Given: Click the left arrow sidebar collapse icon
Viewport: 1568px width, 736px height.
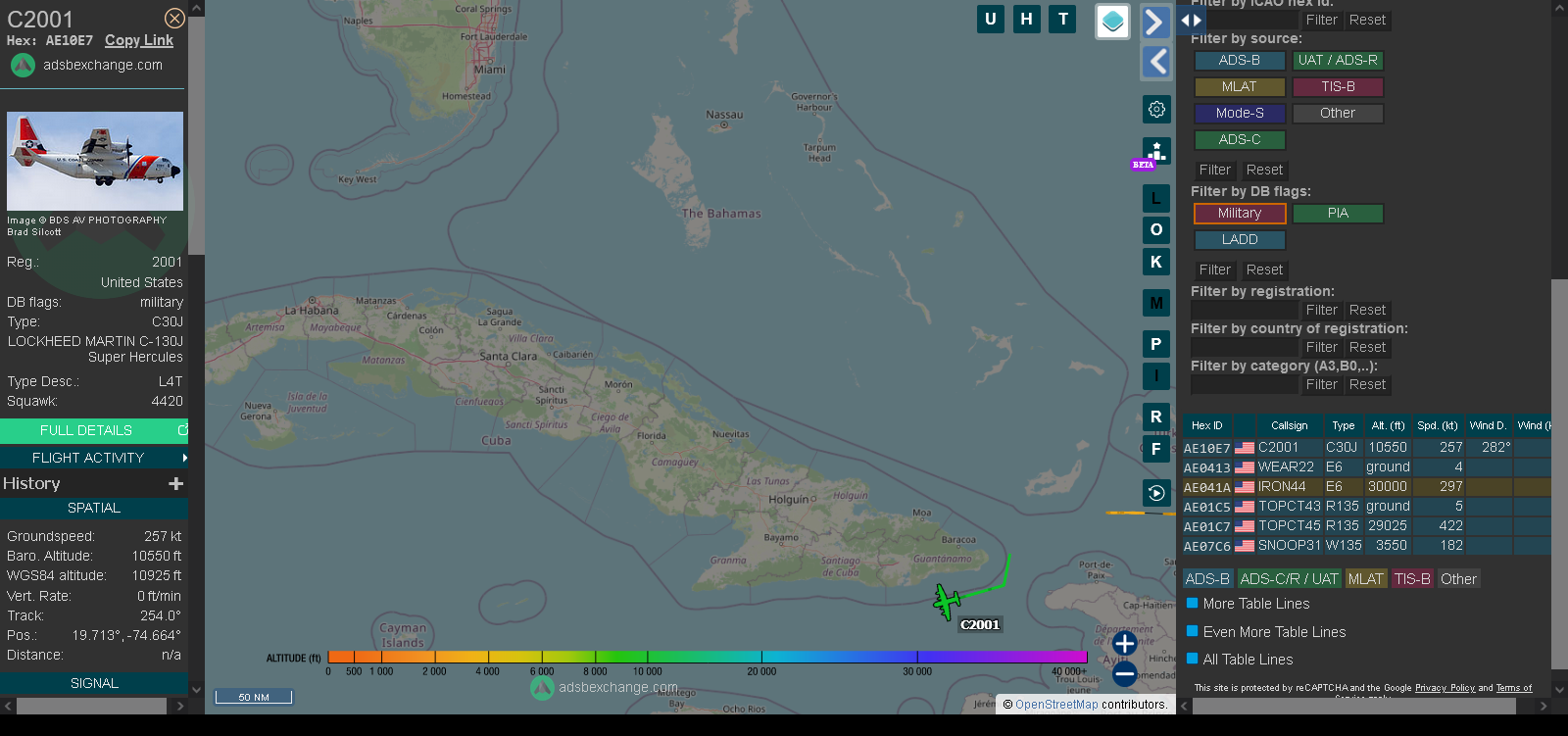Looking at the screenshot, I should coord(1156,62).
